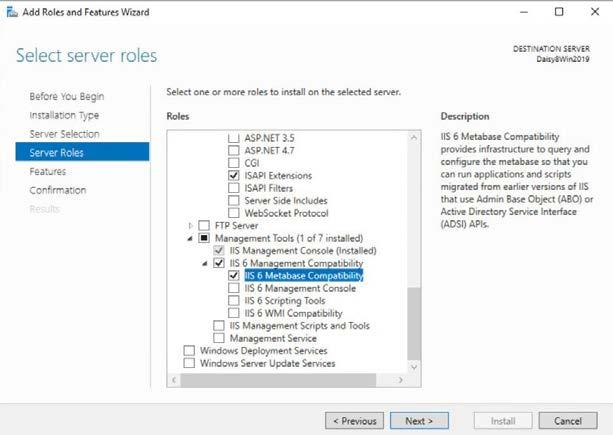Select Windows Server Update Services label
The height and width of the screenshot is (435, 613).
[268, 363]
